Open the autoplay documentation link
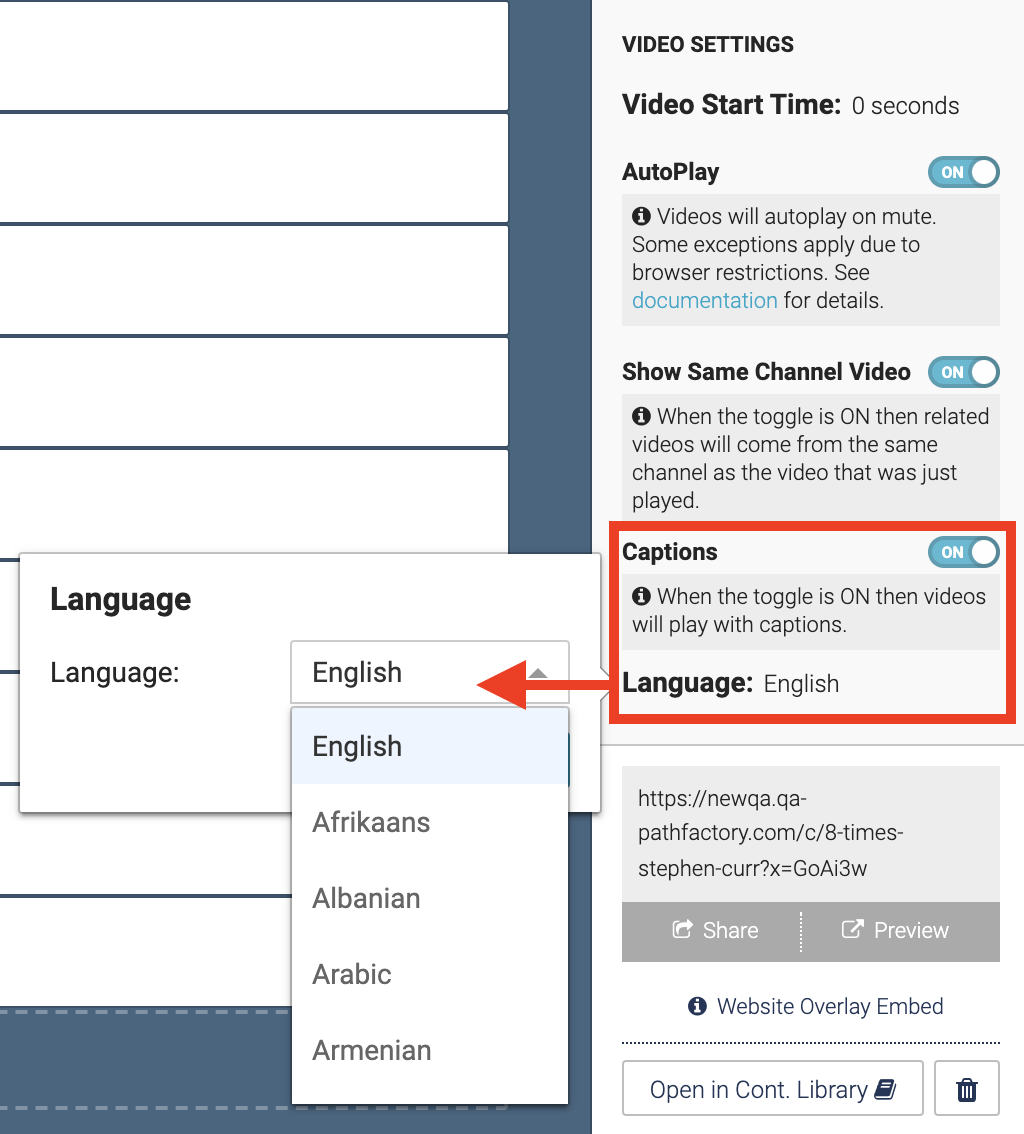This screenshot has width=1024, height=1134. pyautogui.click(x=704, y=300)
